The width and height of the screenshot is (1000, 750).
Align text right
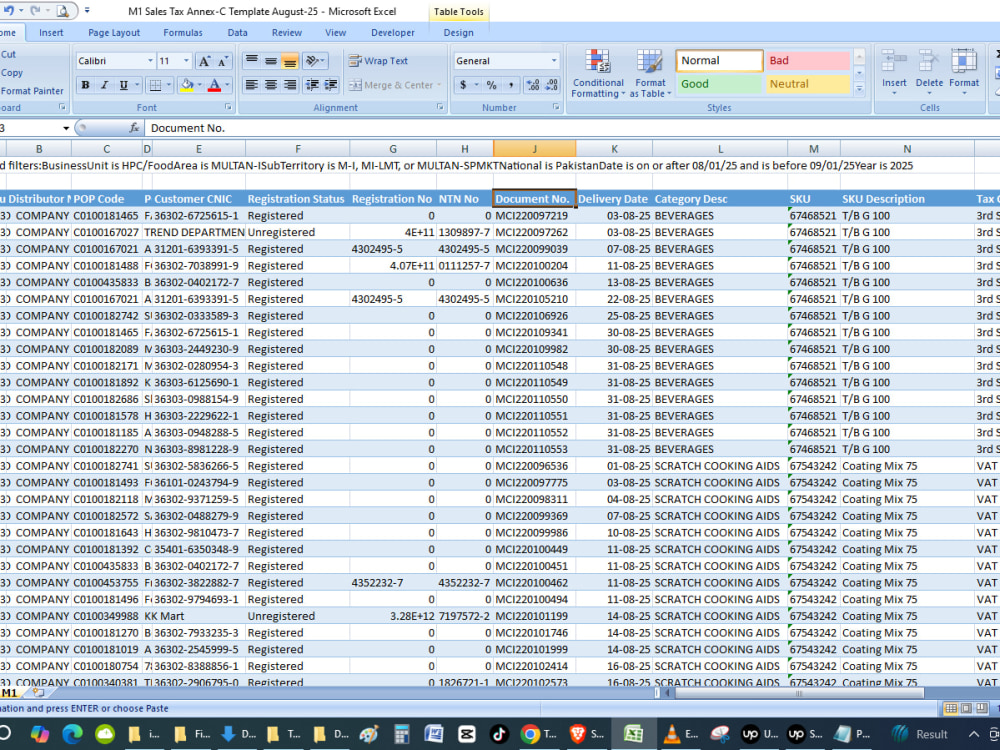(290, 85)
